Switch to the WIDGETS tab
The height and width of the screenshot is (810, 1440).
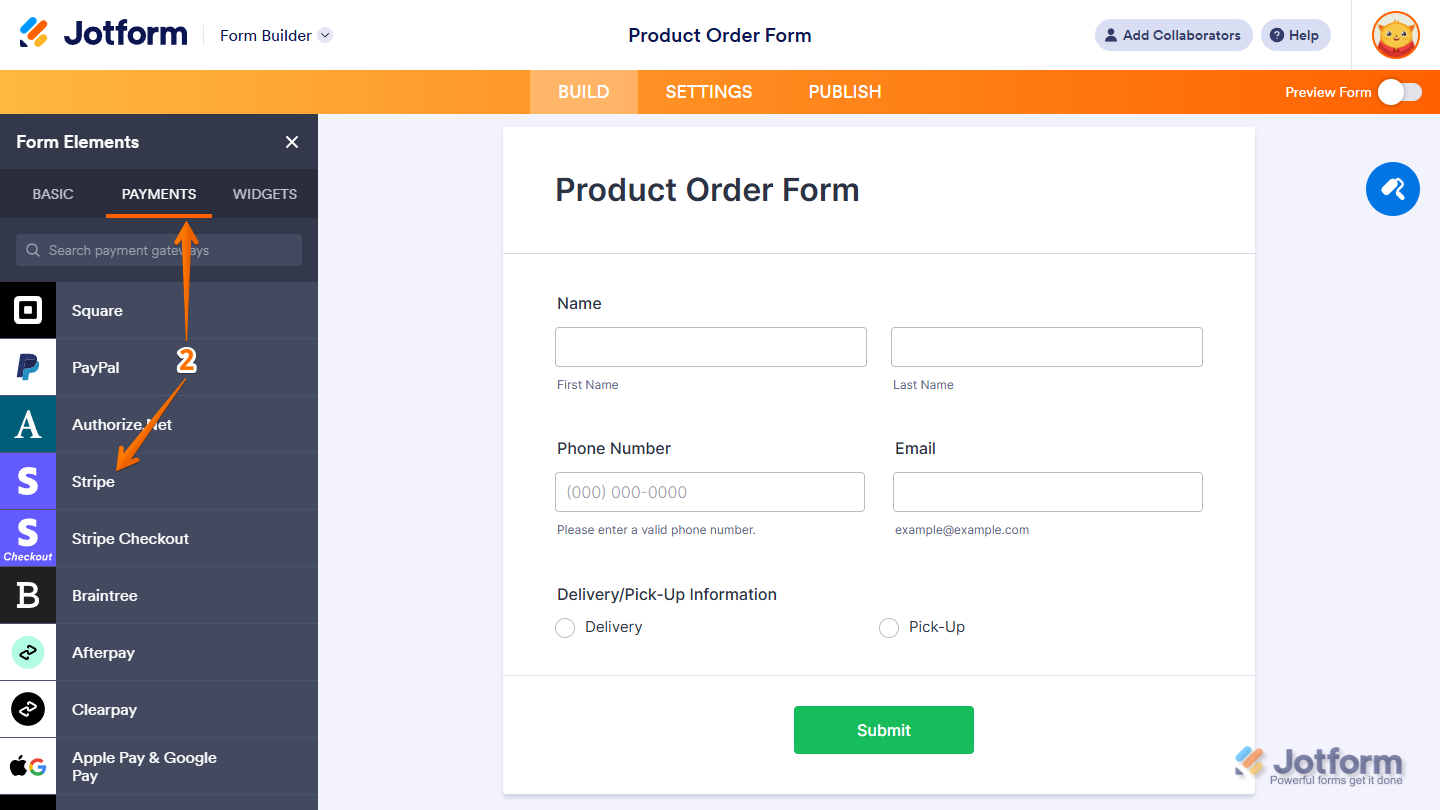pos(264,194)
